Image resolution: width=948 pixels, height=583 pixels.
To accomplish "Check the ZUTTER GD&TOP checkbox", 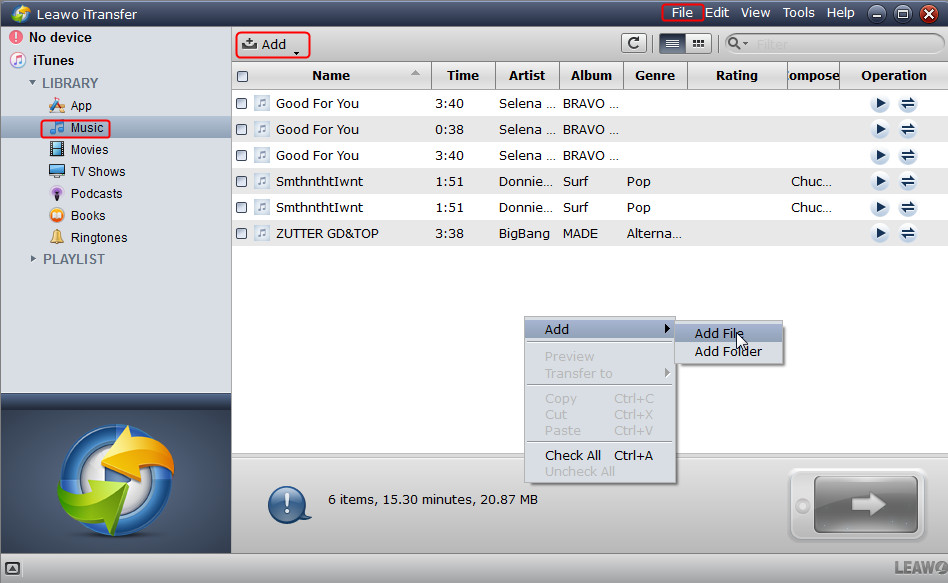I will (x=241, y=233).
